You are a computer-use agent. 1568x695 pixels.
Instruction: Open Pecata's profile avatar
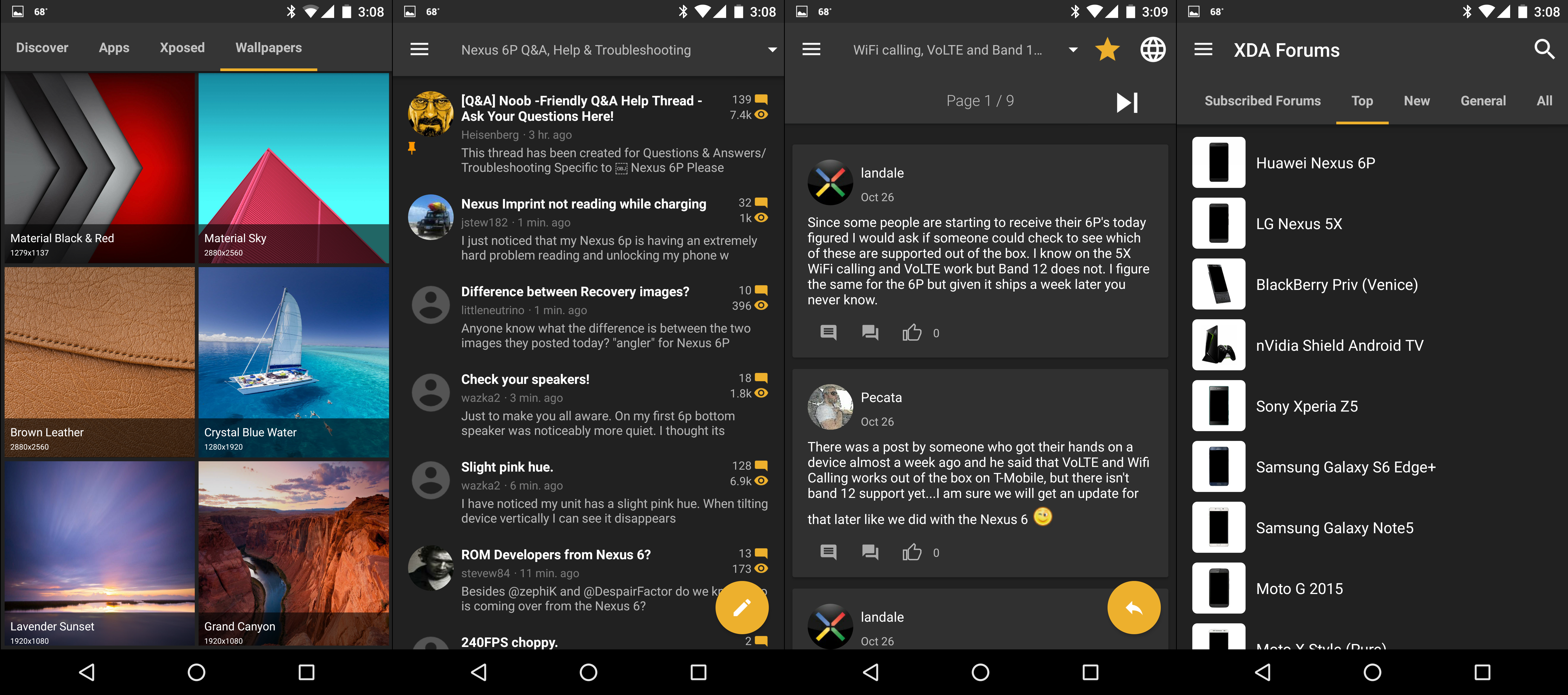(x=830, y=407)
